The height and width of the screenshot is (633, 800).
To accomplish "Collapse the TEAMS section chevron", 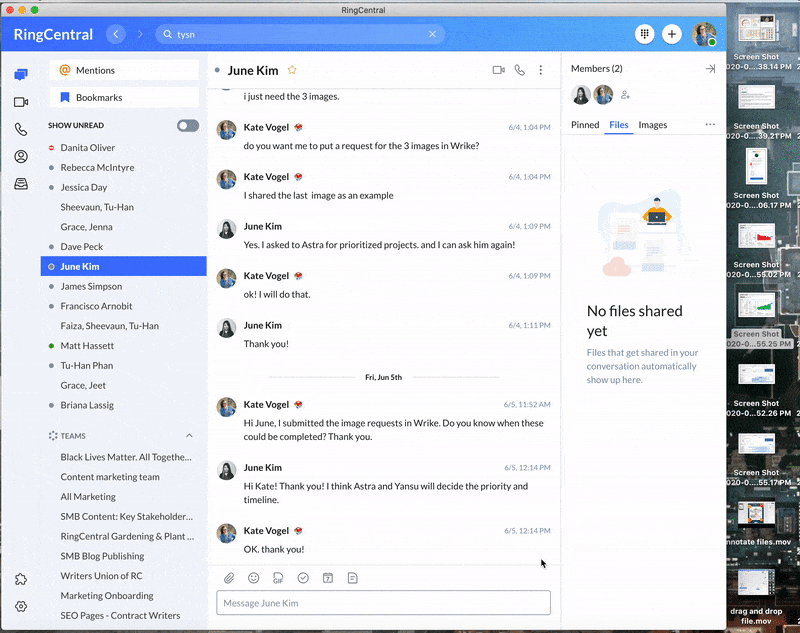I will point(189,435).
